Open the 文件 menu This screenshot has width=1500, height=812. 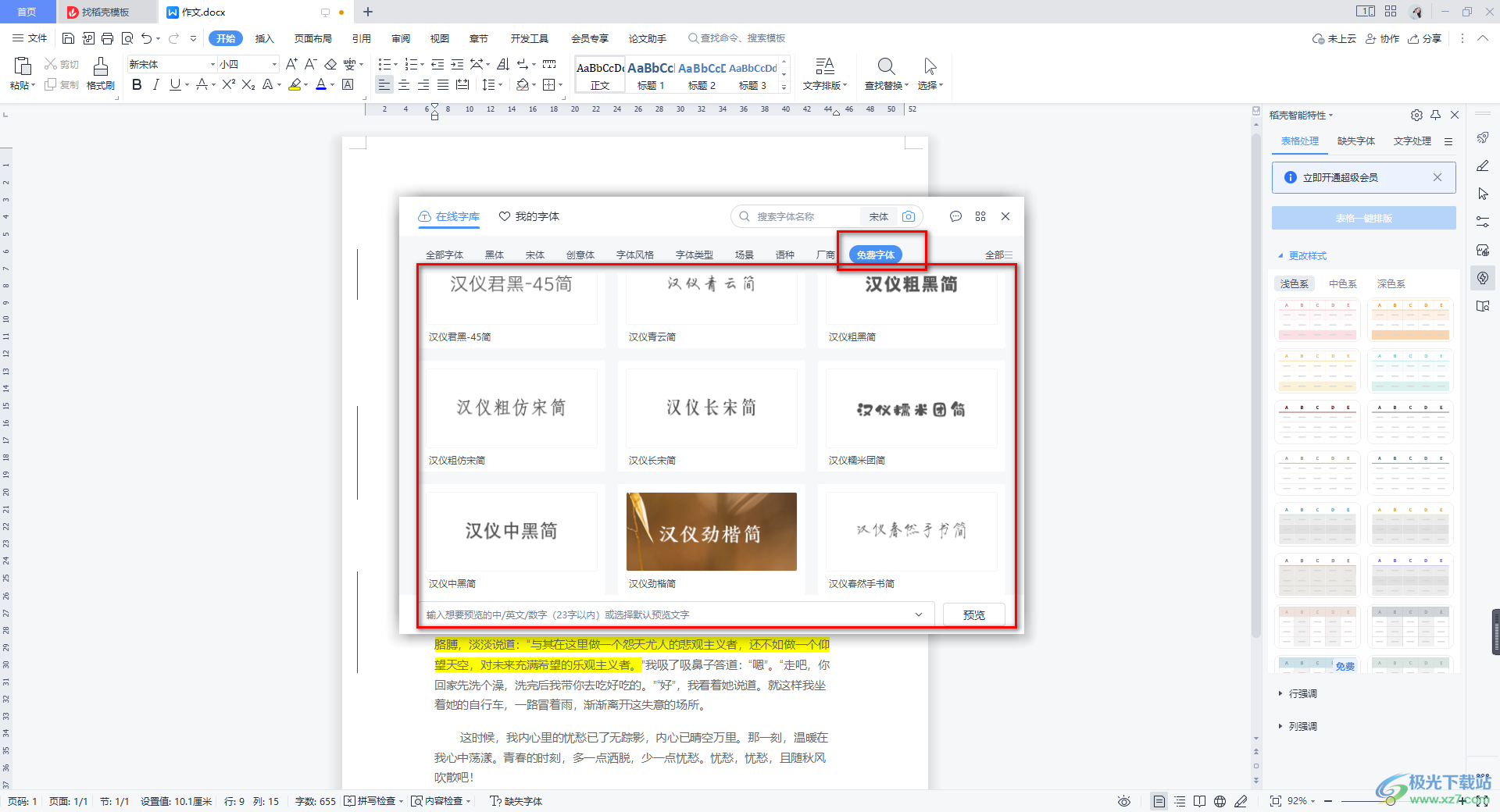pos(30,38)
